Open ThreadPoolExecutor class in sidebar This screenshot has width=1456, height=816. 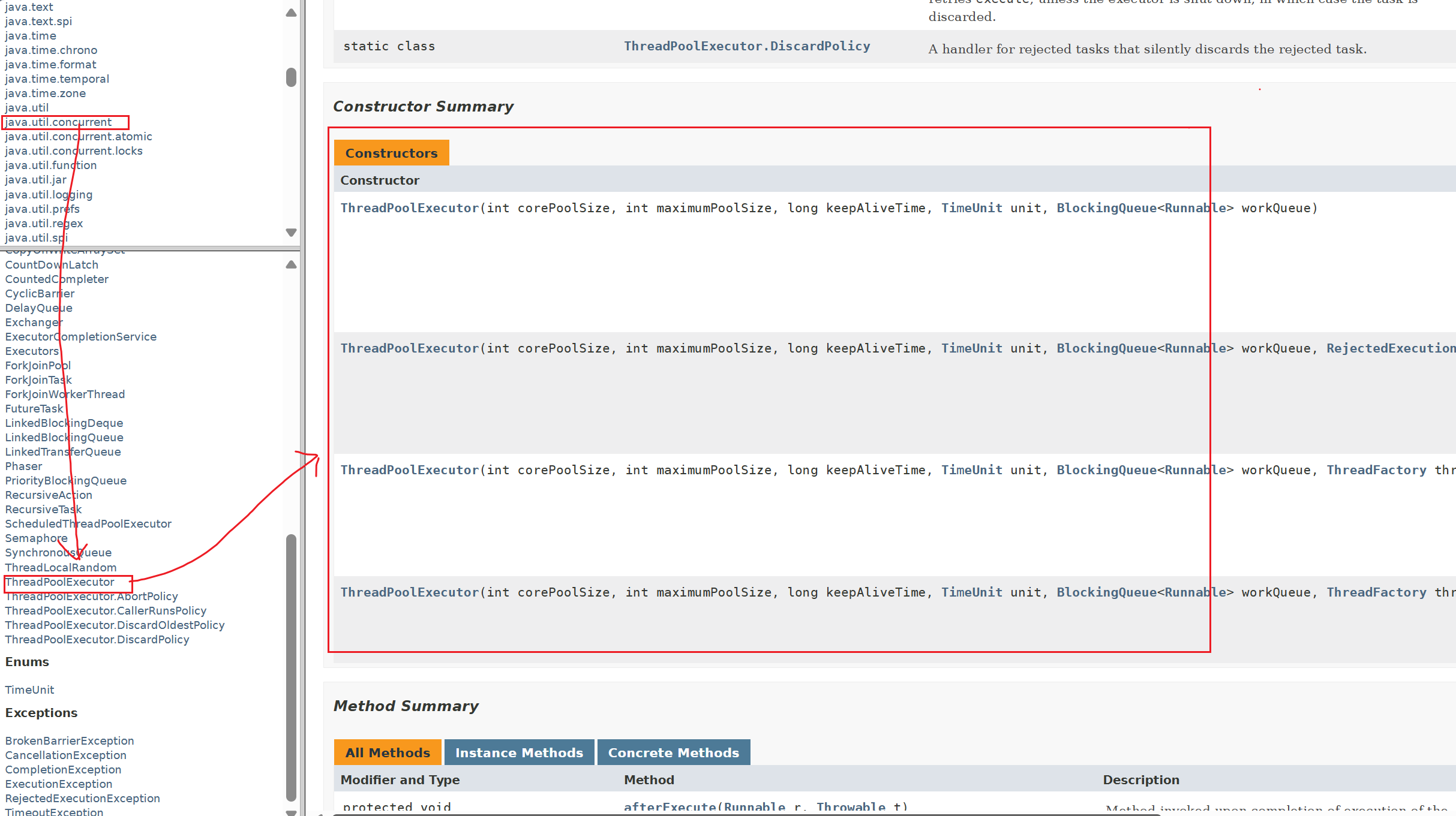click(x=59, y=582)
